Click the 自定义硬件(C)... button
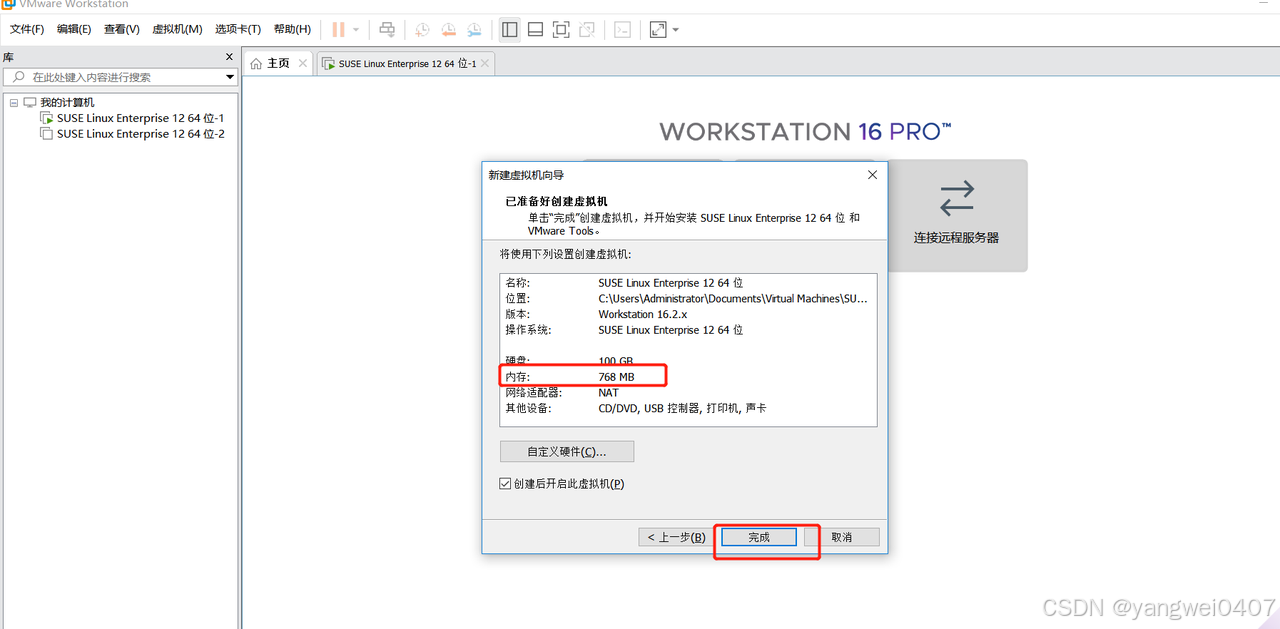The height and width of the screenshot is (629, 1280). (567, 452)
